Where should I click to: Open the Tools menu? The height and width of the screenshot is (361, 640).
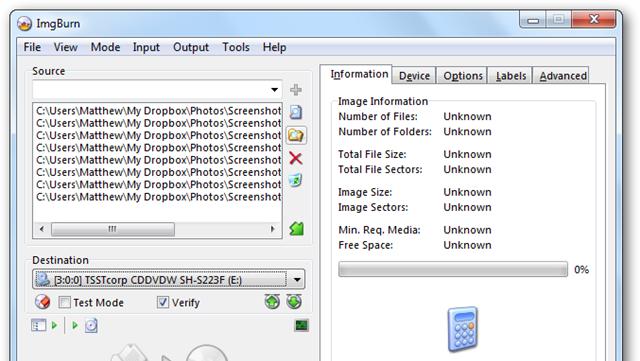[236, 47]
